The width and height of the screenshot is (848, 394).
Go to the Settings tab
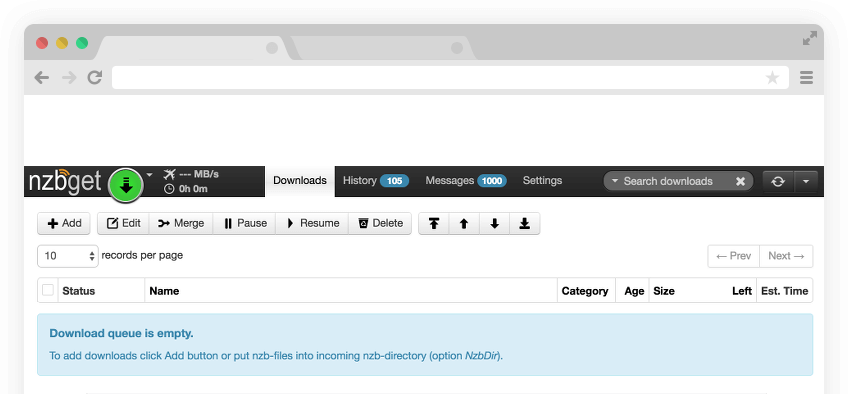(x=542, y=181)
